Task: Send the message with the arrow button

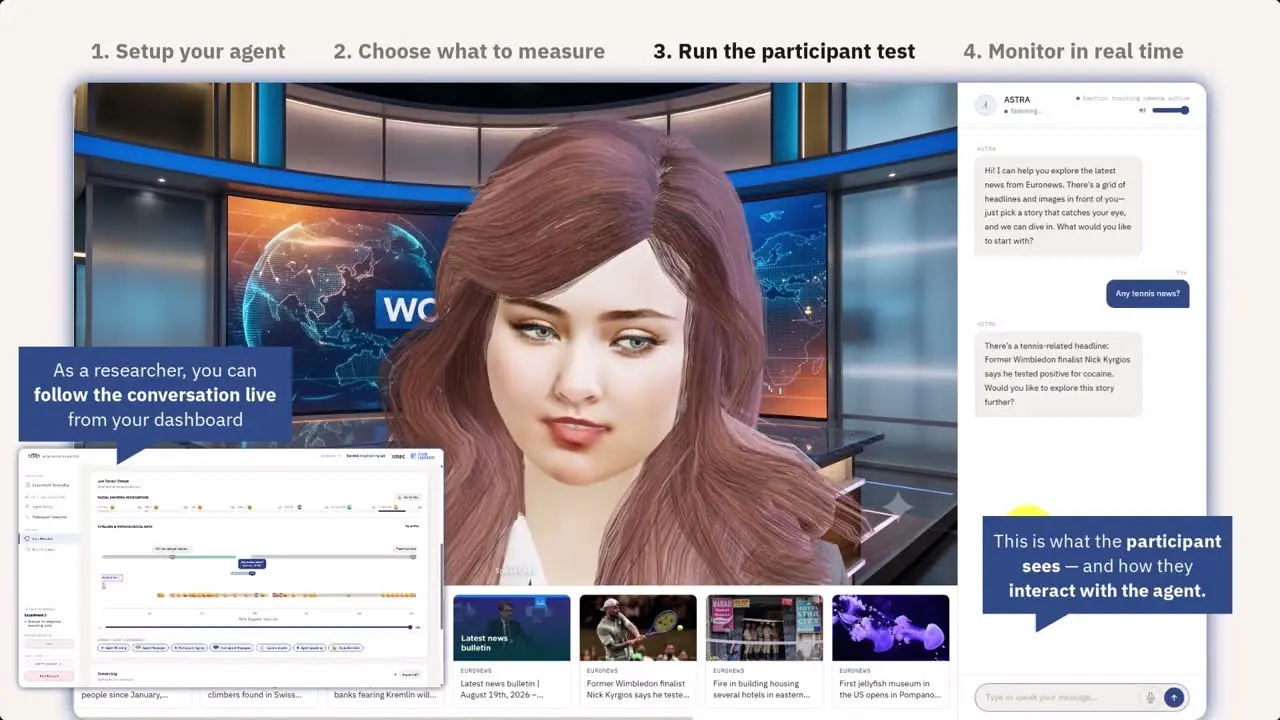Action: click(1174, 697)
